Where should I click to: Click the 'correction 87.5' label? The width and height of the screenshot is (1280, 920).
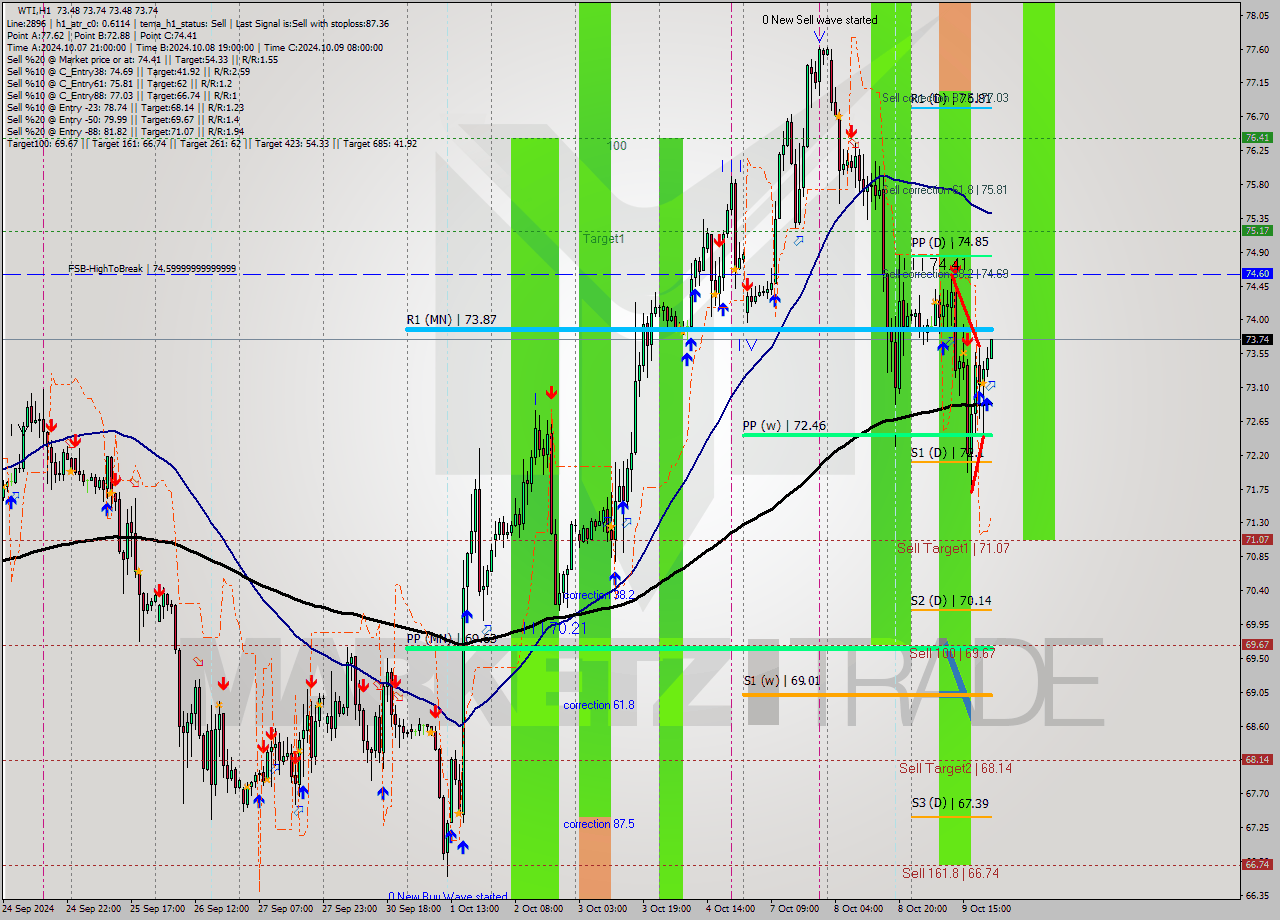point(598,824)
